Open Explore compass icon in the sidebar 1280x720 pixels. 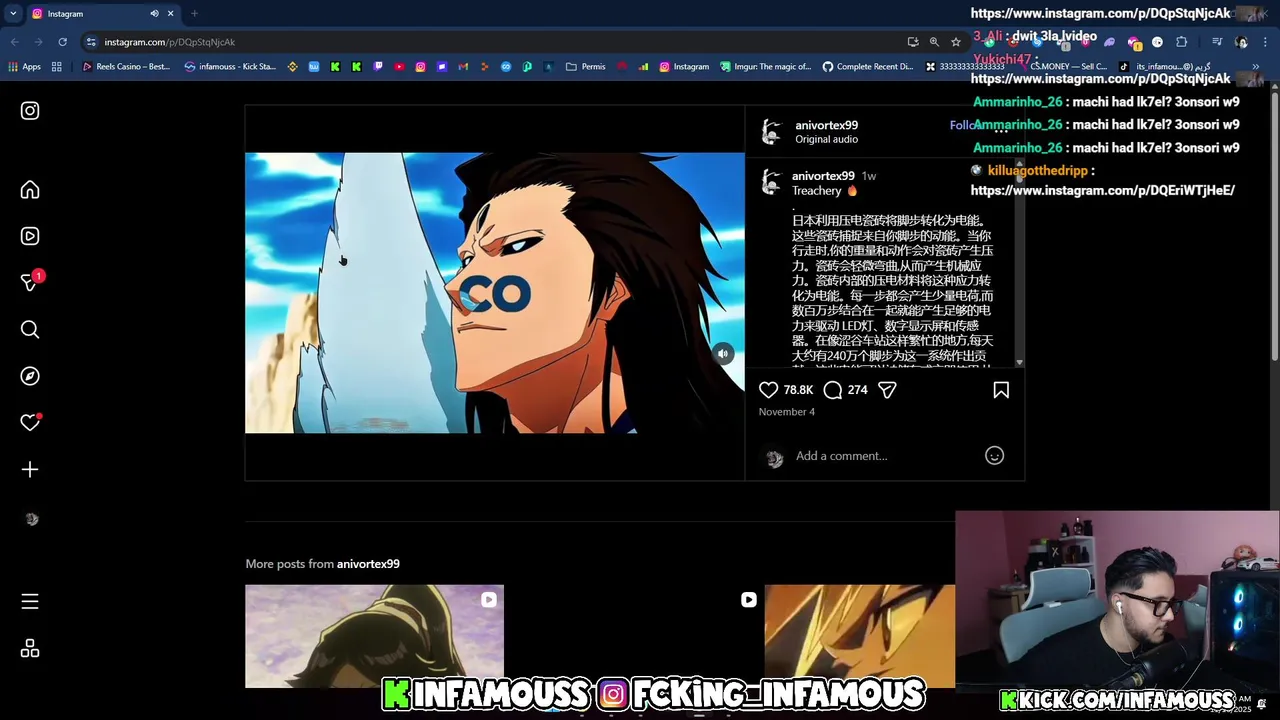(30, 376)
